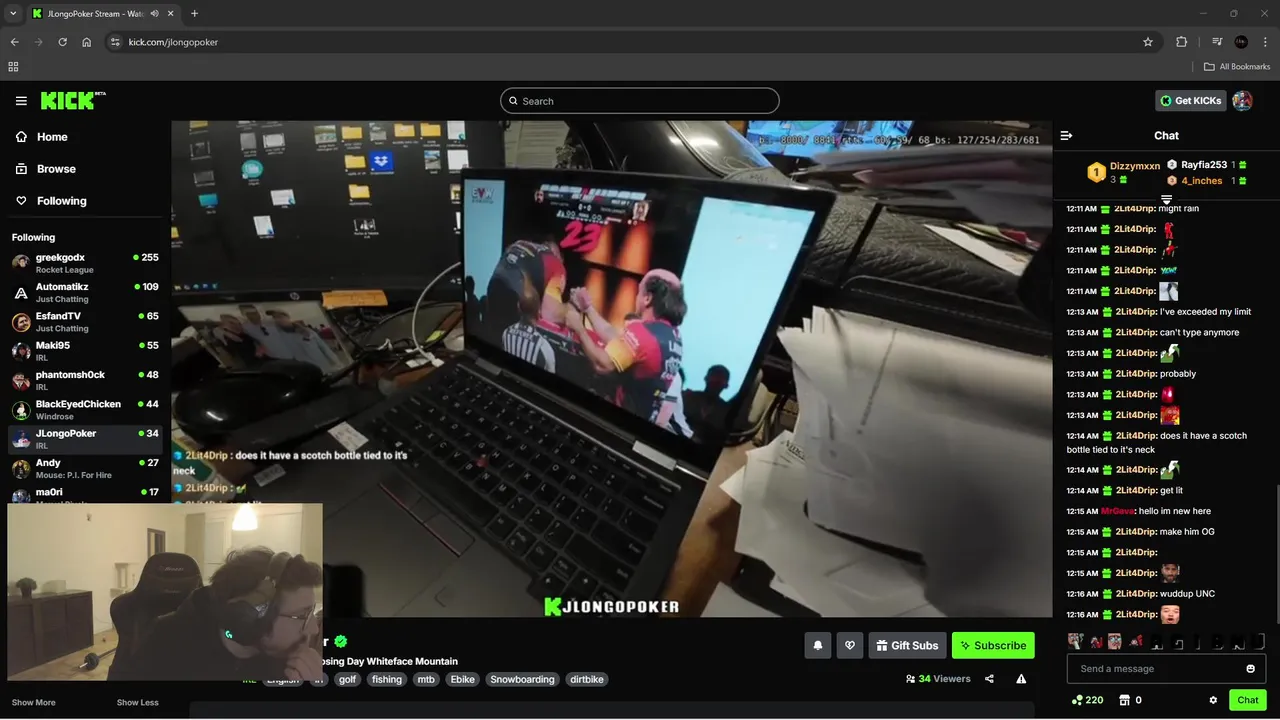The width and height of the screenshot is (1280, 720).
Task: Open the tab search dropdown
Action: pos(13,14)
